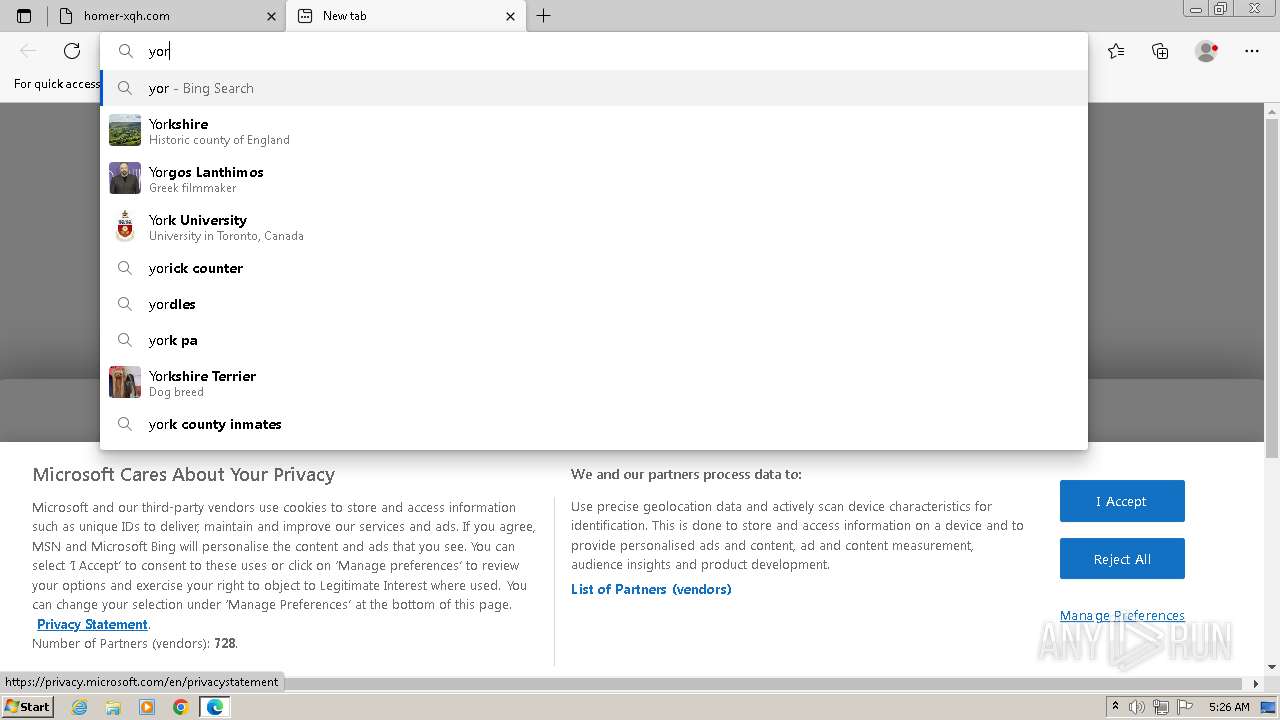
Task: Click the back navigation arrow
Action: pos(28,51)
